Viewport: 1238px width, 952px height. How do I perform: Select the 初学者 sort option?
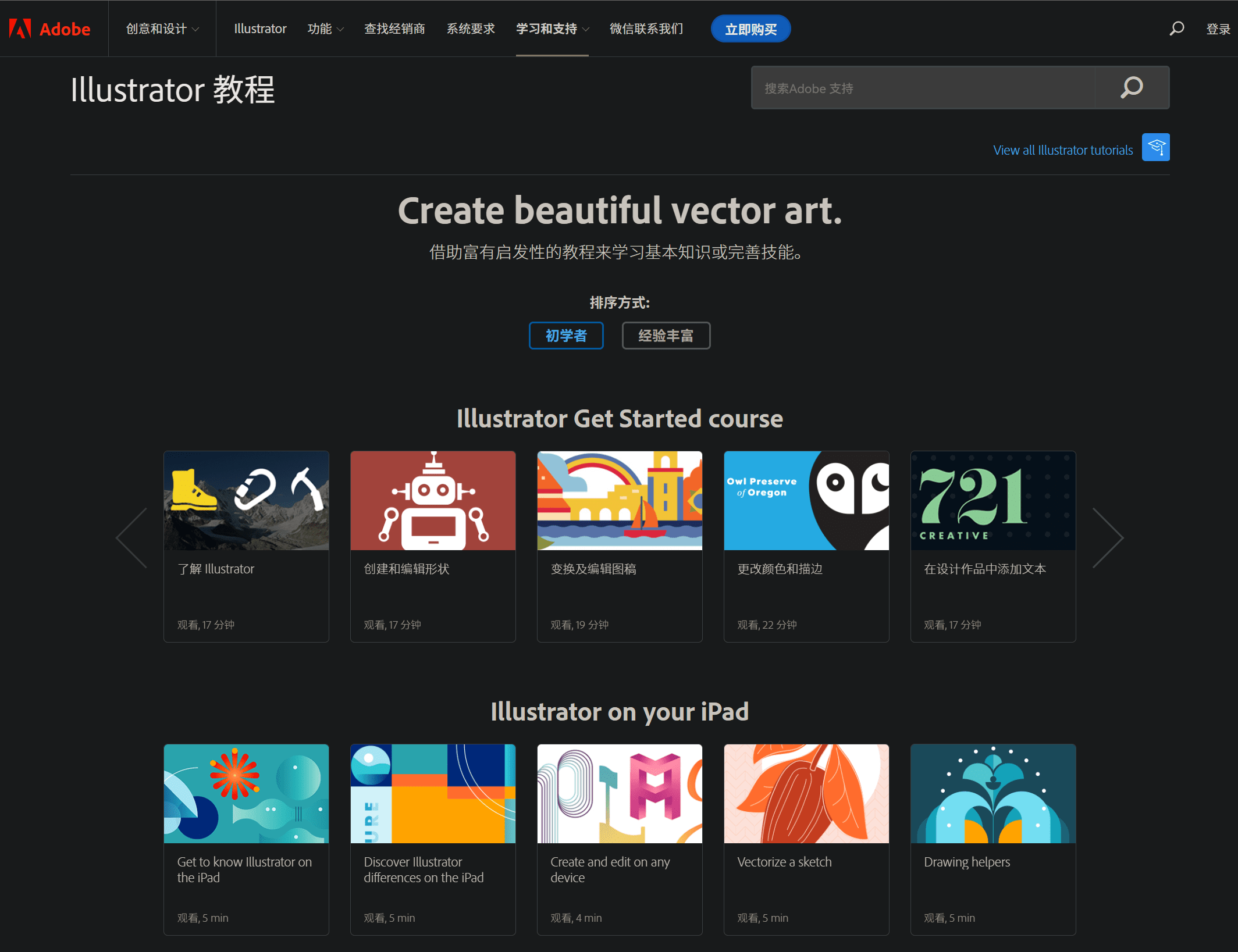tap(566, 336)
